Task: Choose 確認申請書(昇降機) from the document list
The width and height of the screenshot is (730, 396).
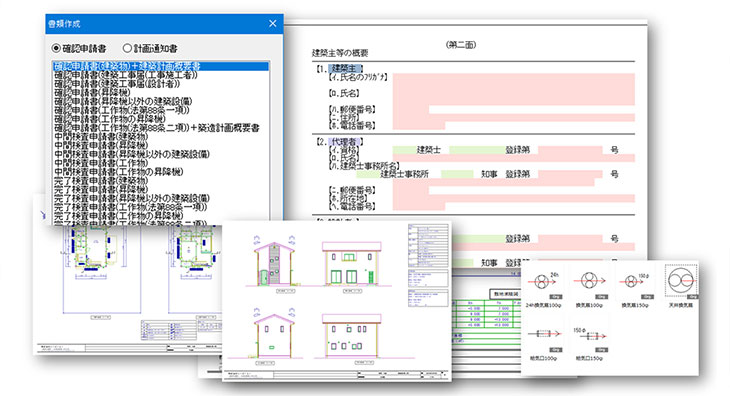Action: coord(93,93)
